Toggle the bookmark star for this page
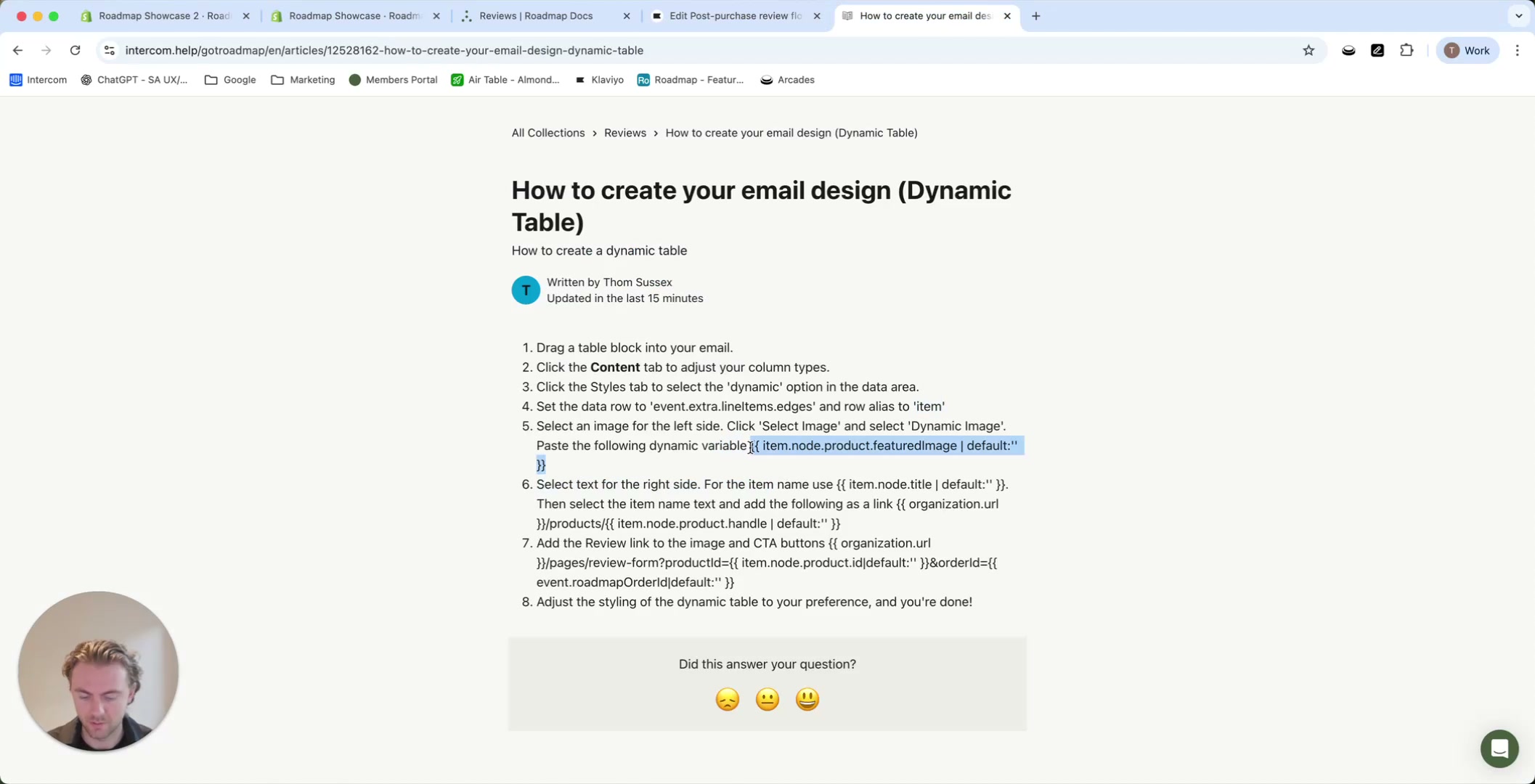 tap(1308, 50)
